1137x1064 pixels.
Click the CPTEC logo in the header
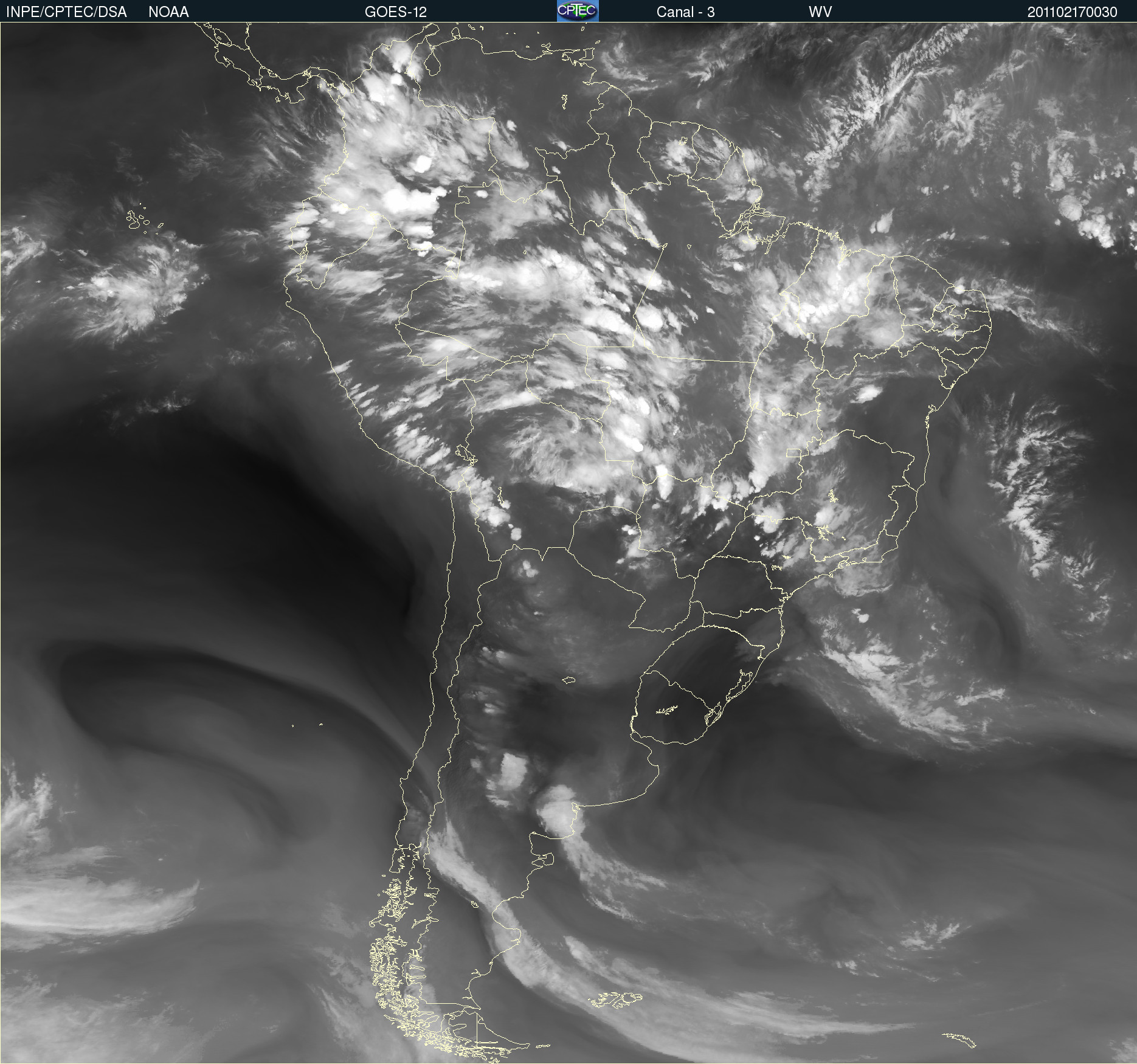[578, 11]
